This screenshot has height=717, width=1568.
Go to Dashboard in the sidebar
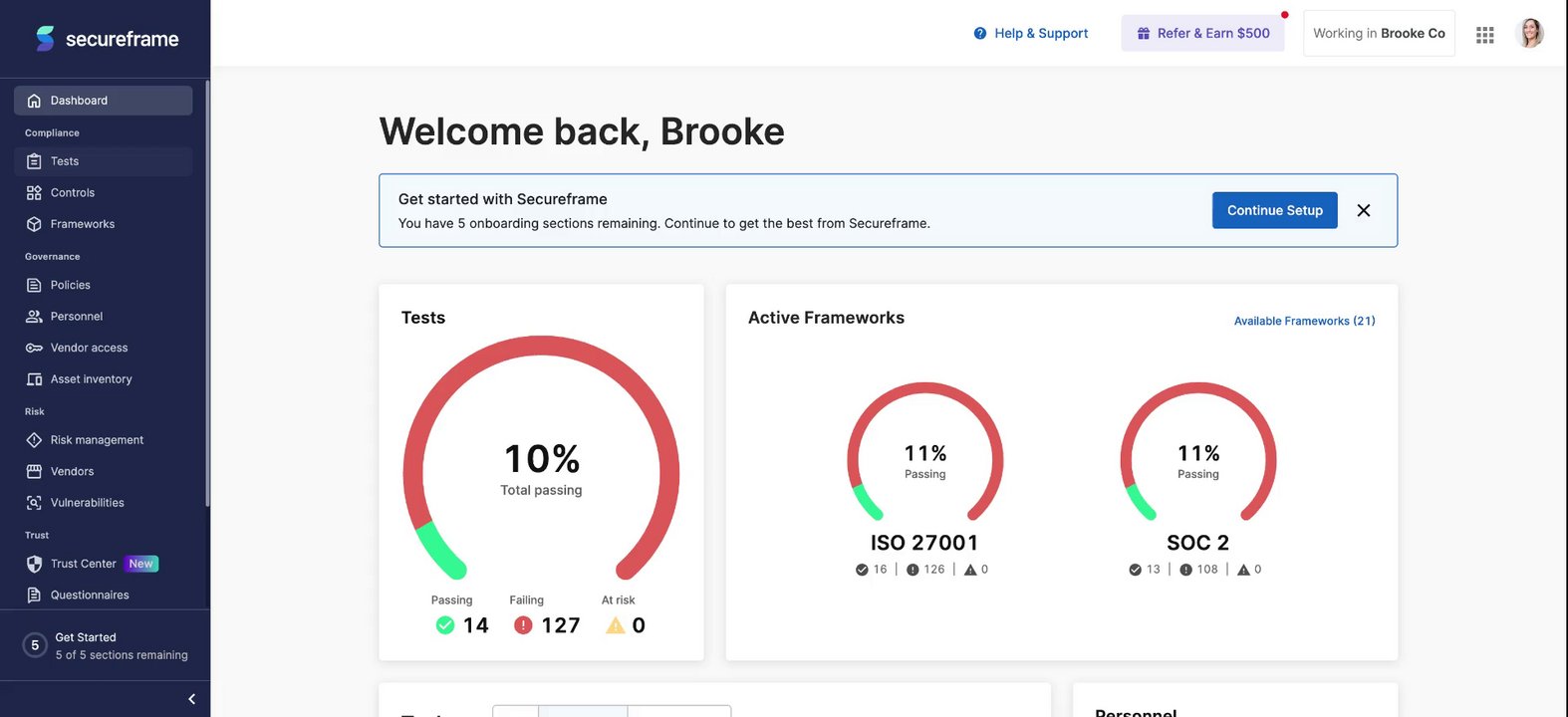point(104,101)
